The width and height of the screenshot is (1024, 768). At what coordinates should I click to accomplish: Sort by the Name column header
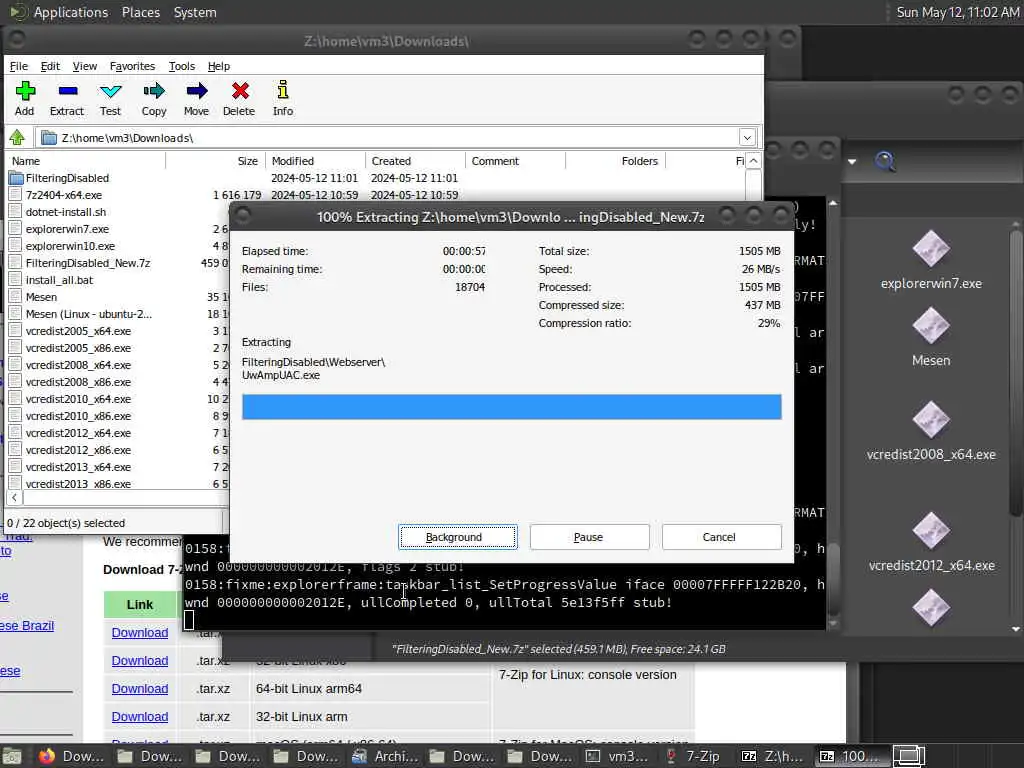[86, 161]
